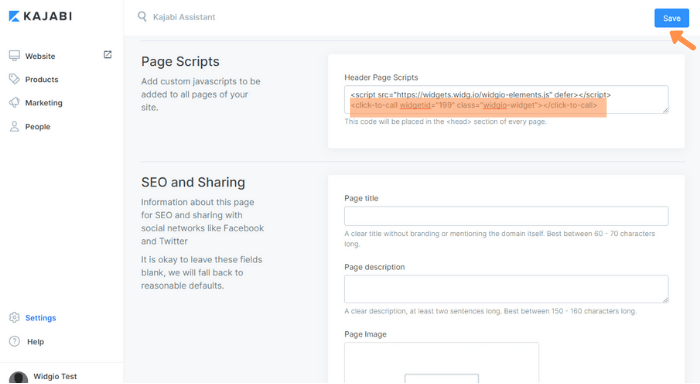Screen dimensions: 700x384
Task: Focus the Kajabi Assistant search field
Action: pos(184,17)
